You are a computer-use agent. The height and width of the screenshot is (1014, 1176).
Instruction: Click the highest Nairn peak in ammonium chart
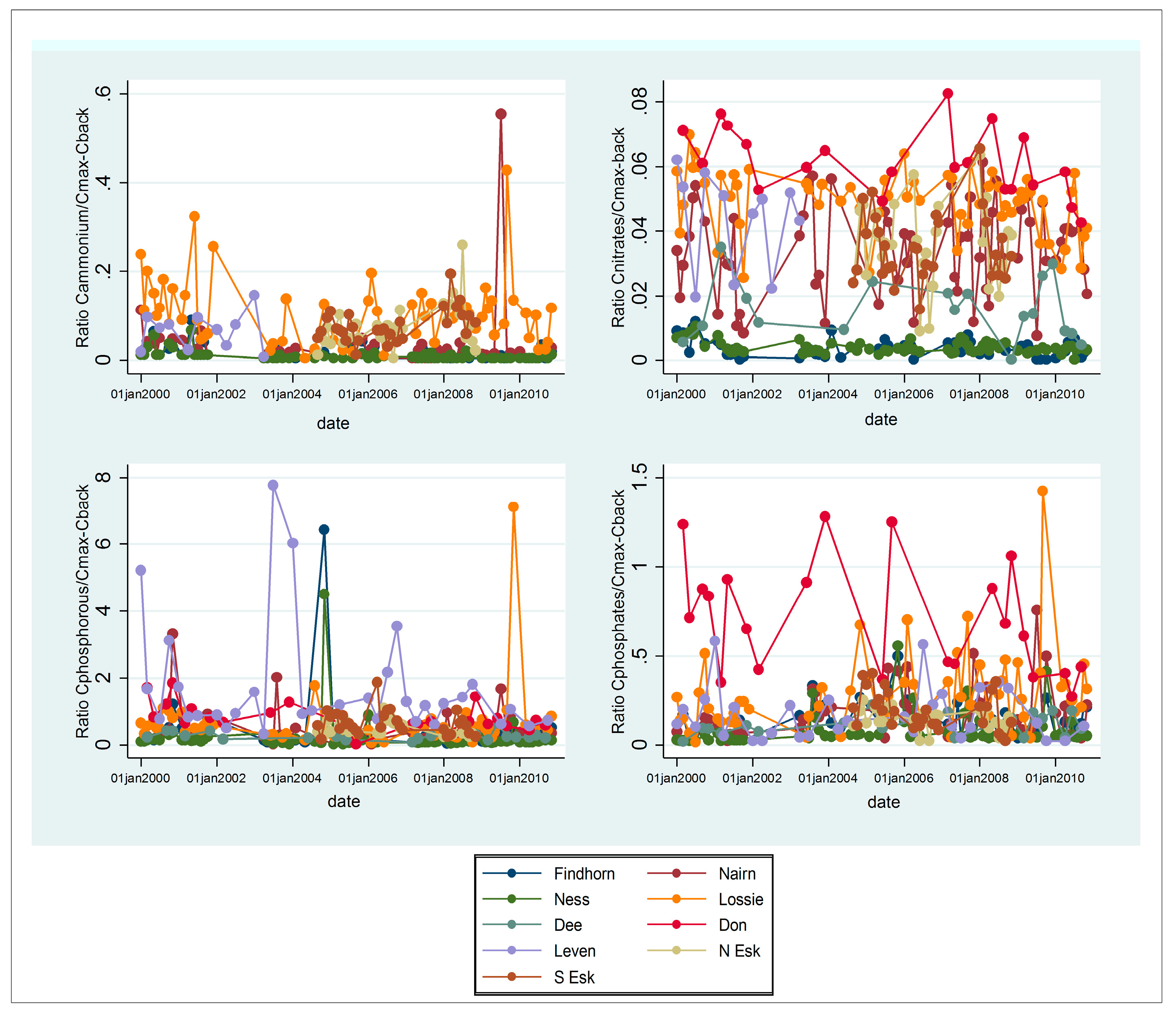(501, 114)
